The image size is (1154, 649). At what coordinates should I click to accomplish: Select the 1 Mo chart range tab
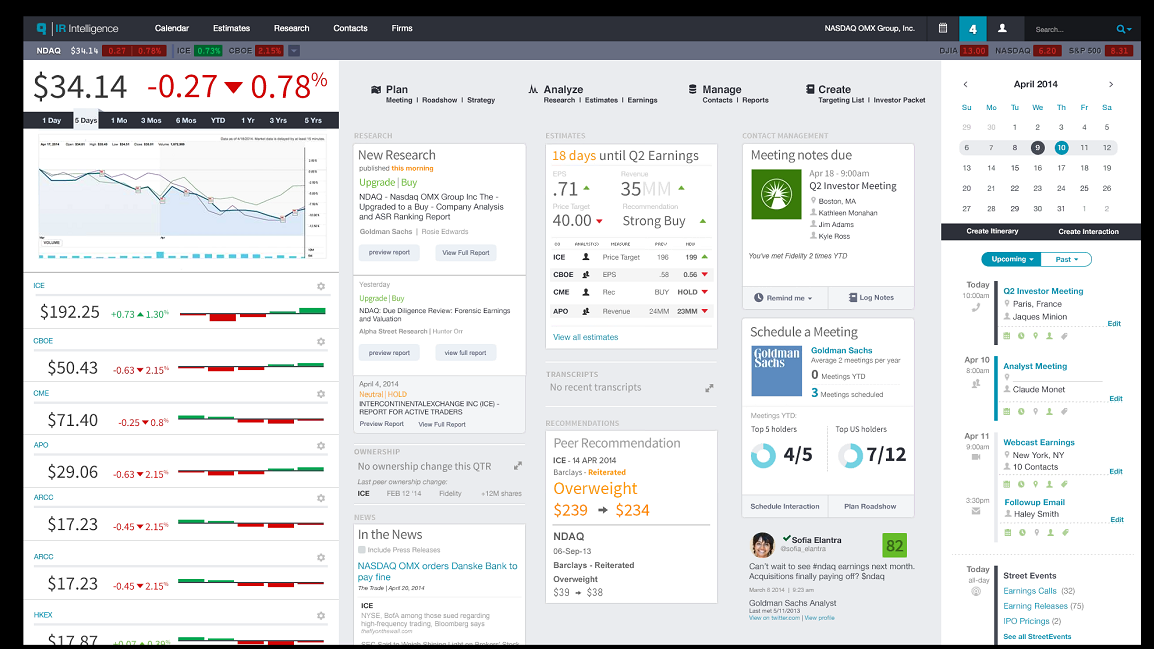[119, 120]
